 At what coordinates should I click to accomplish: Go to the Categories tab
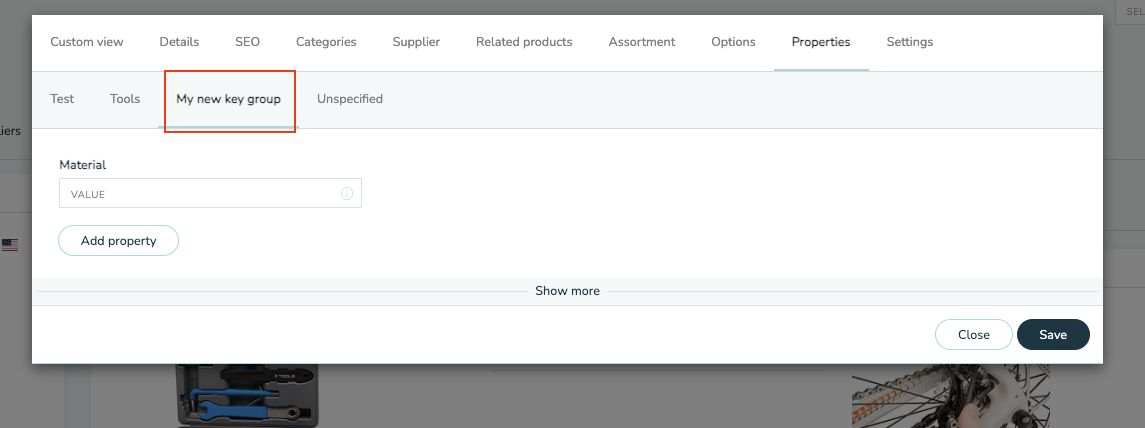(x=326, y=42)
